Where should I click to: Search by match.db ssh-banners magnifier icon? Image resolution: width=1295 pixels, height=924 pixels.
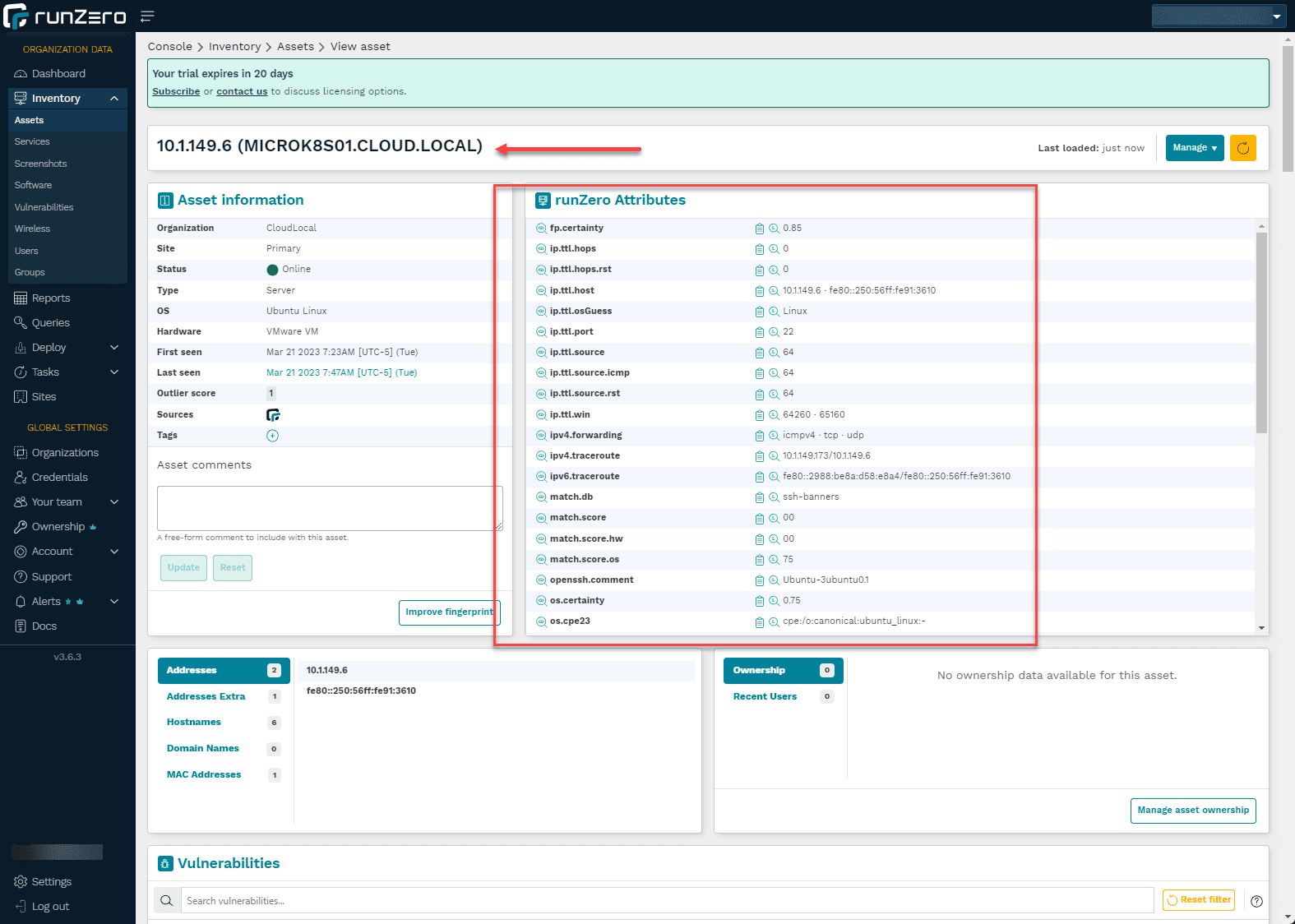774,497
